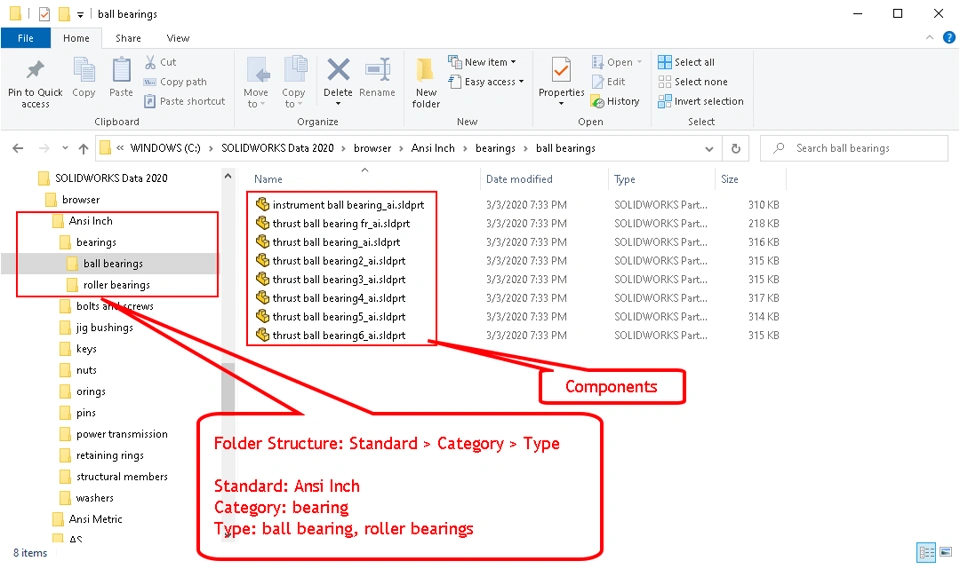Open file History
960x569 pixels.
coord(615,101)
